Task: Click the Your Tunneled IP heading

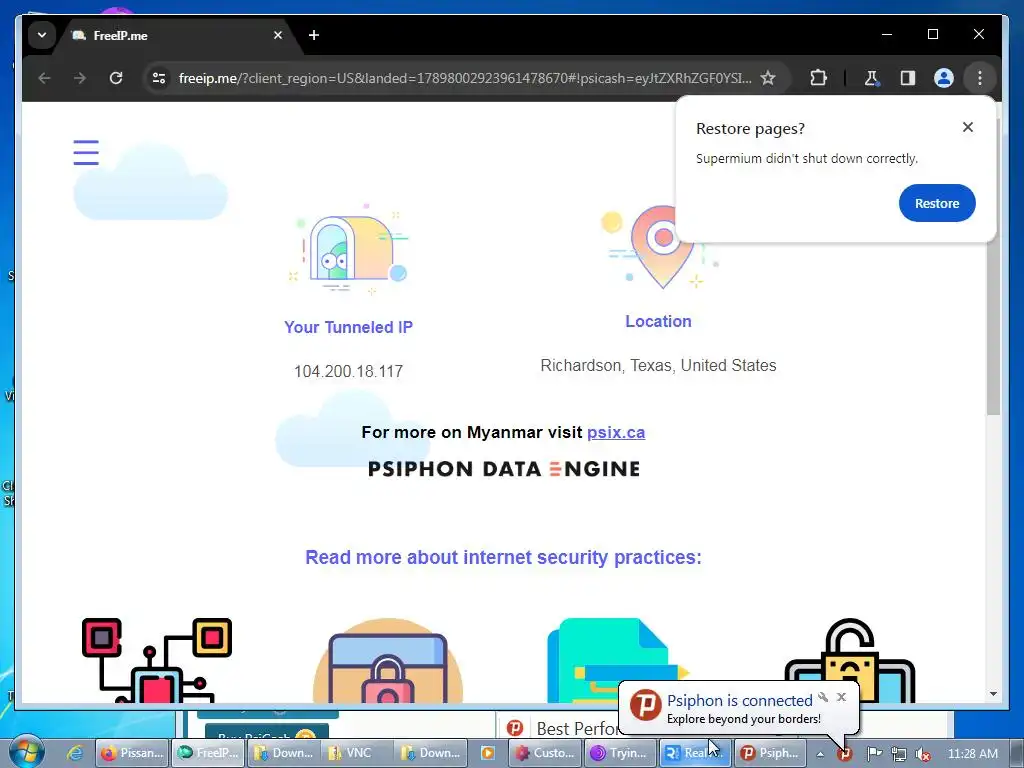Action: click(x=349, y=327)
